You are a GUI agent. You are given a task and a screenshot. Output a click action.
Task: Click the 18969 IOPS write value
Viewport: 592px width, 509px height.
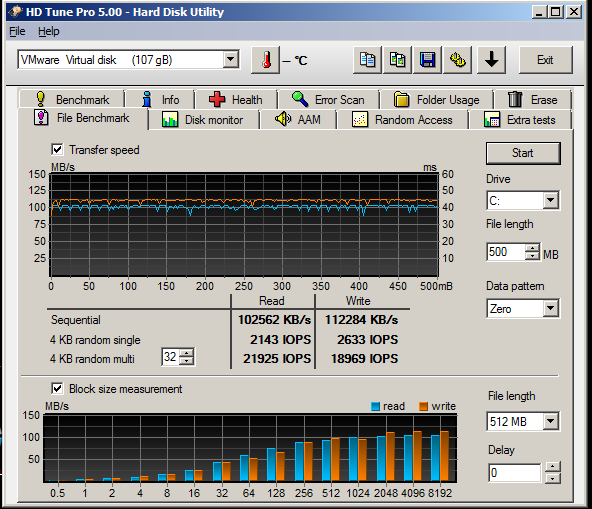pos(365,358)
